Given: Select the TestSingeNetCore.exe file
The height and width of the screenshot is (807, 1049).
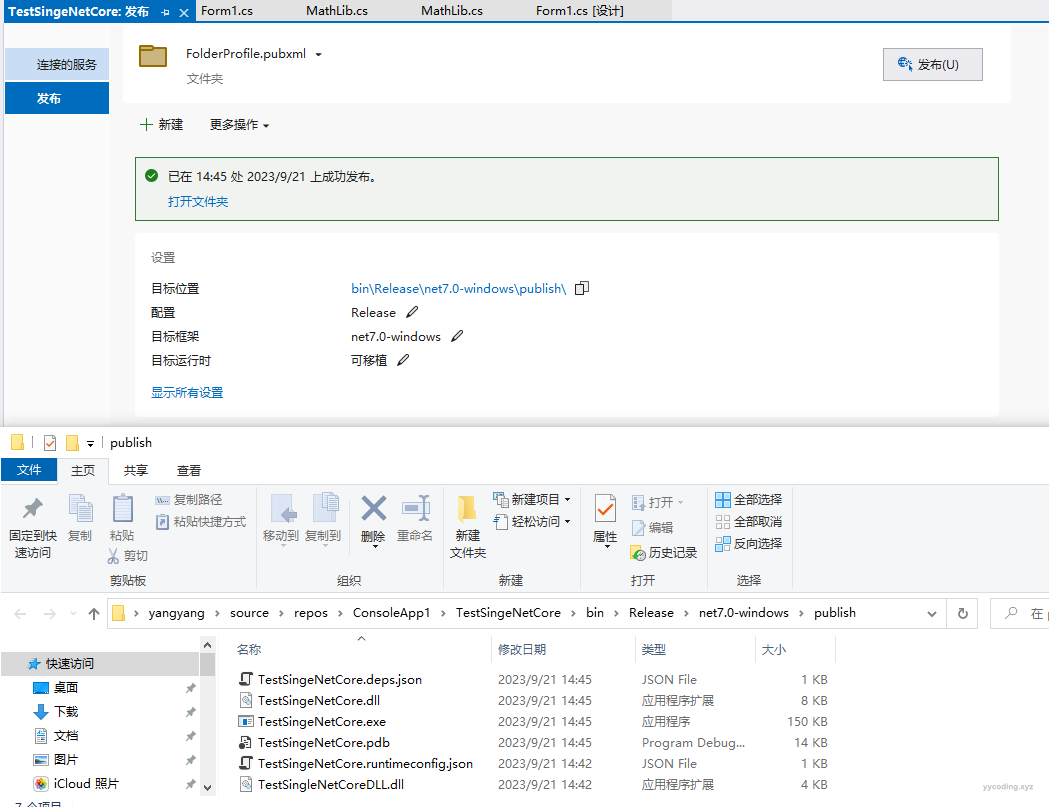Looking at the screenshot, I should [x=321, y=721].
